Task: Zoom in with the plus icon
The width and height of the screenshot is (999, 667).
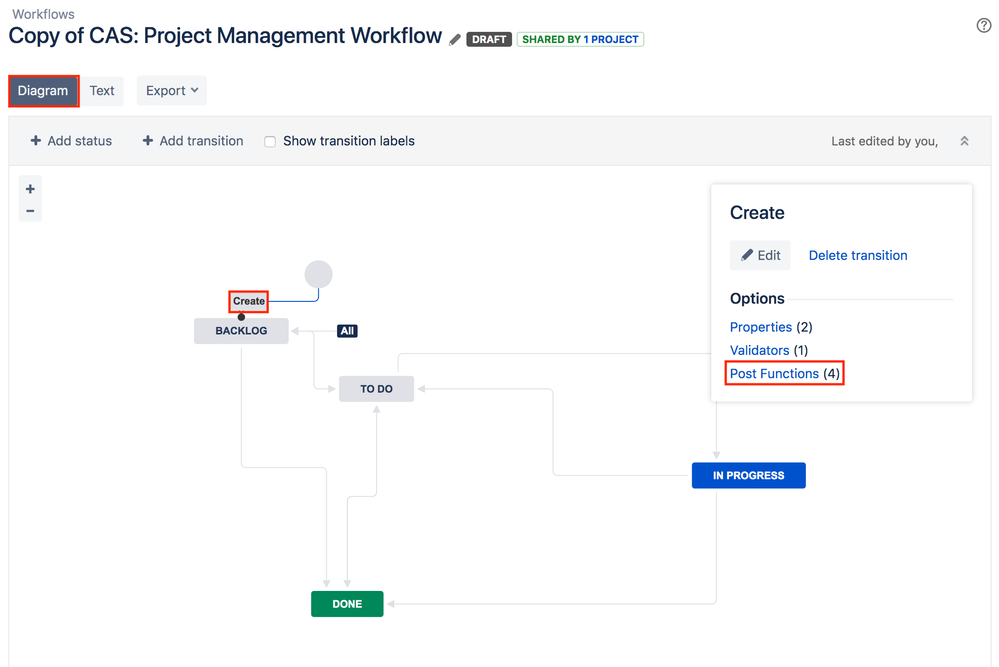Action: tap(30, 189)
